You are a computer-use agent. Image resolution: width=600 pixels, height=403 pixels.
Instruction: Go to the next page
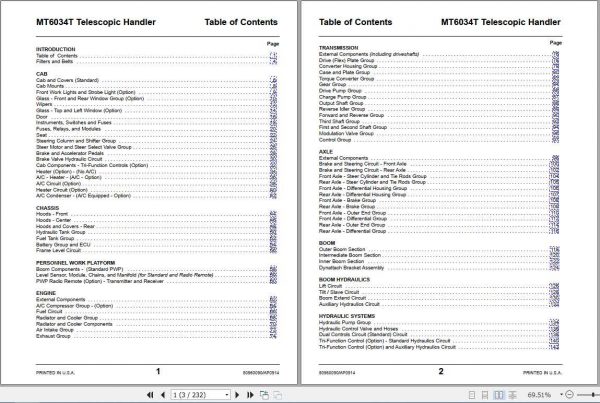237,395
